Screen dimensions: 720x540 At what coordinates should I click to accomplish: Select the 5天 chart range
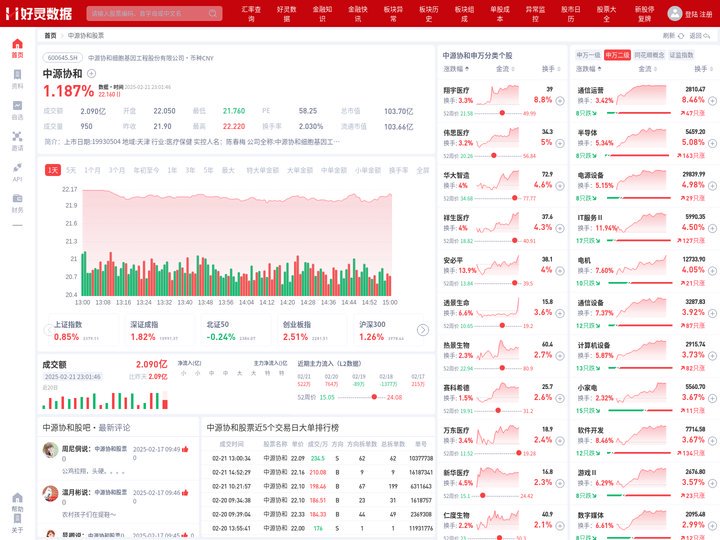[x=71, y=170]
